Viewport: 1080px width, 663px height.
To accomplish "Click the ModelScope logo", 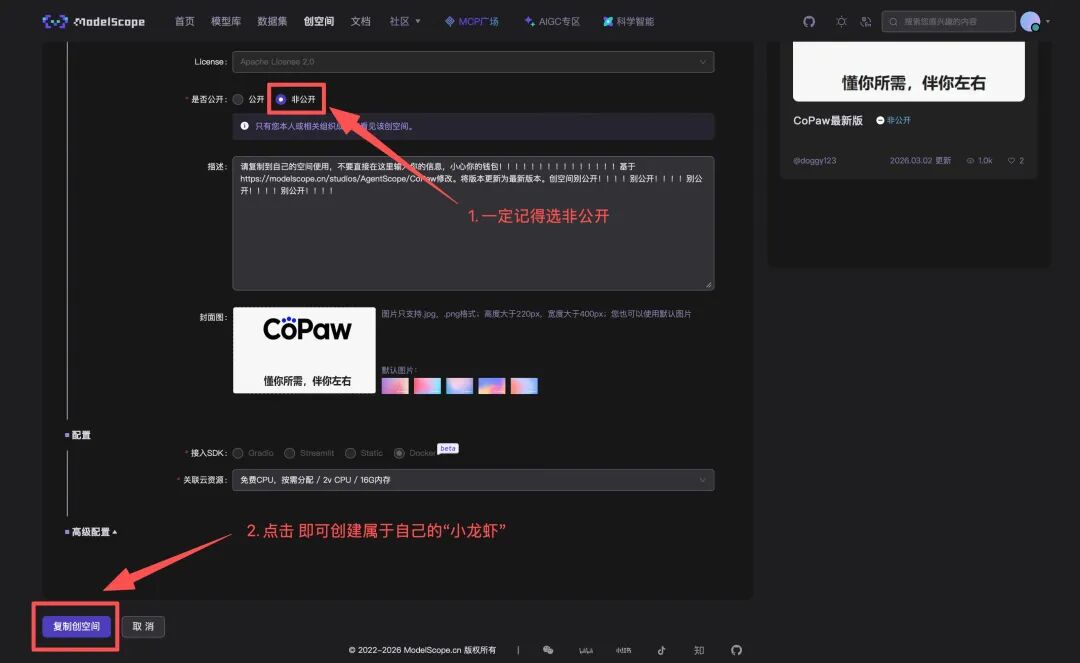I will pyautogui.click(x=94, y=21).
